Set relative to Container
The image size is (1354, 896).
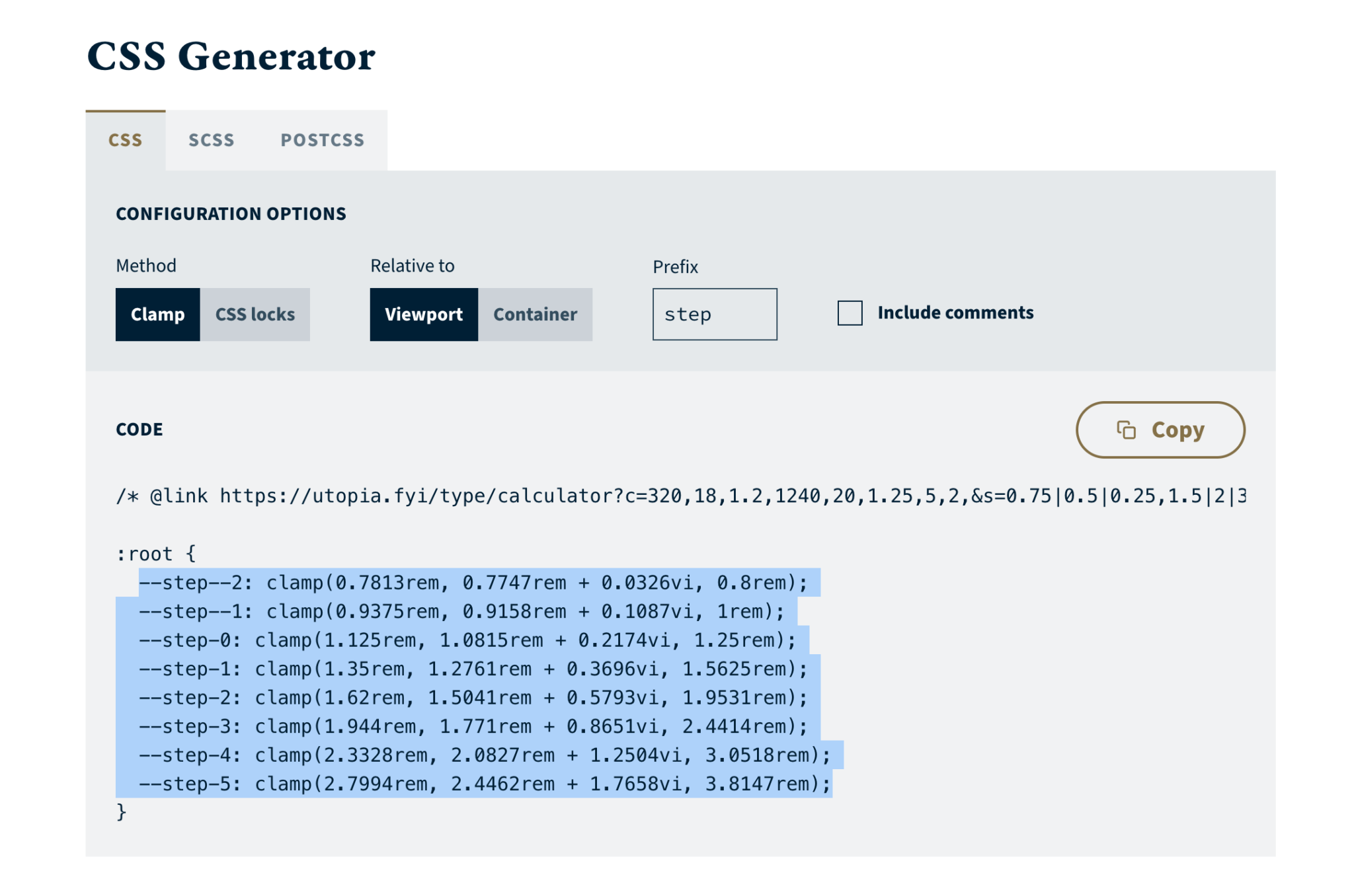(535, 315)
